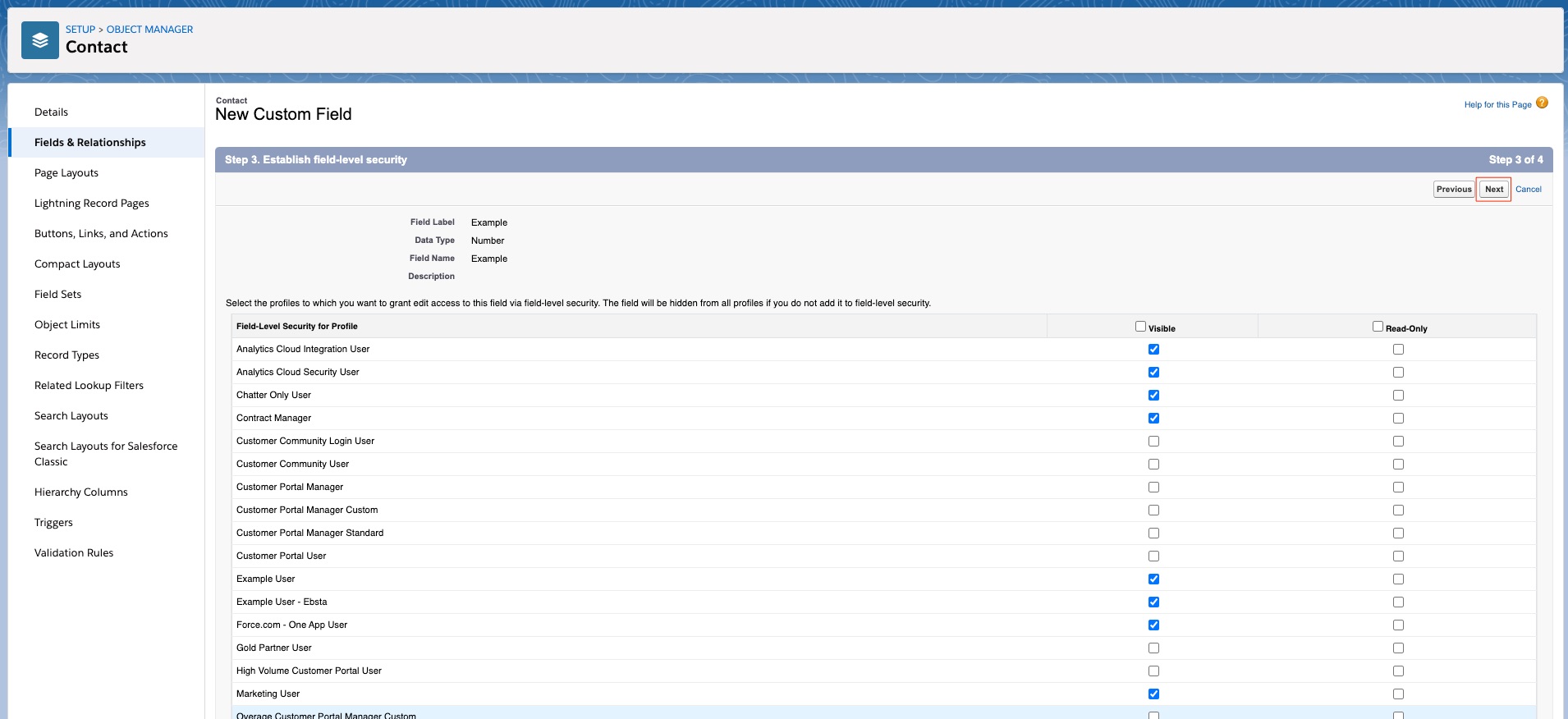
Task: Open the OBJECT MANAGER breadcrumb link
Action: click(149, 30)
